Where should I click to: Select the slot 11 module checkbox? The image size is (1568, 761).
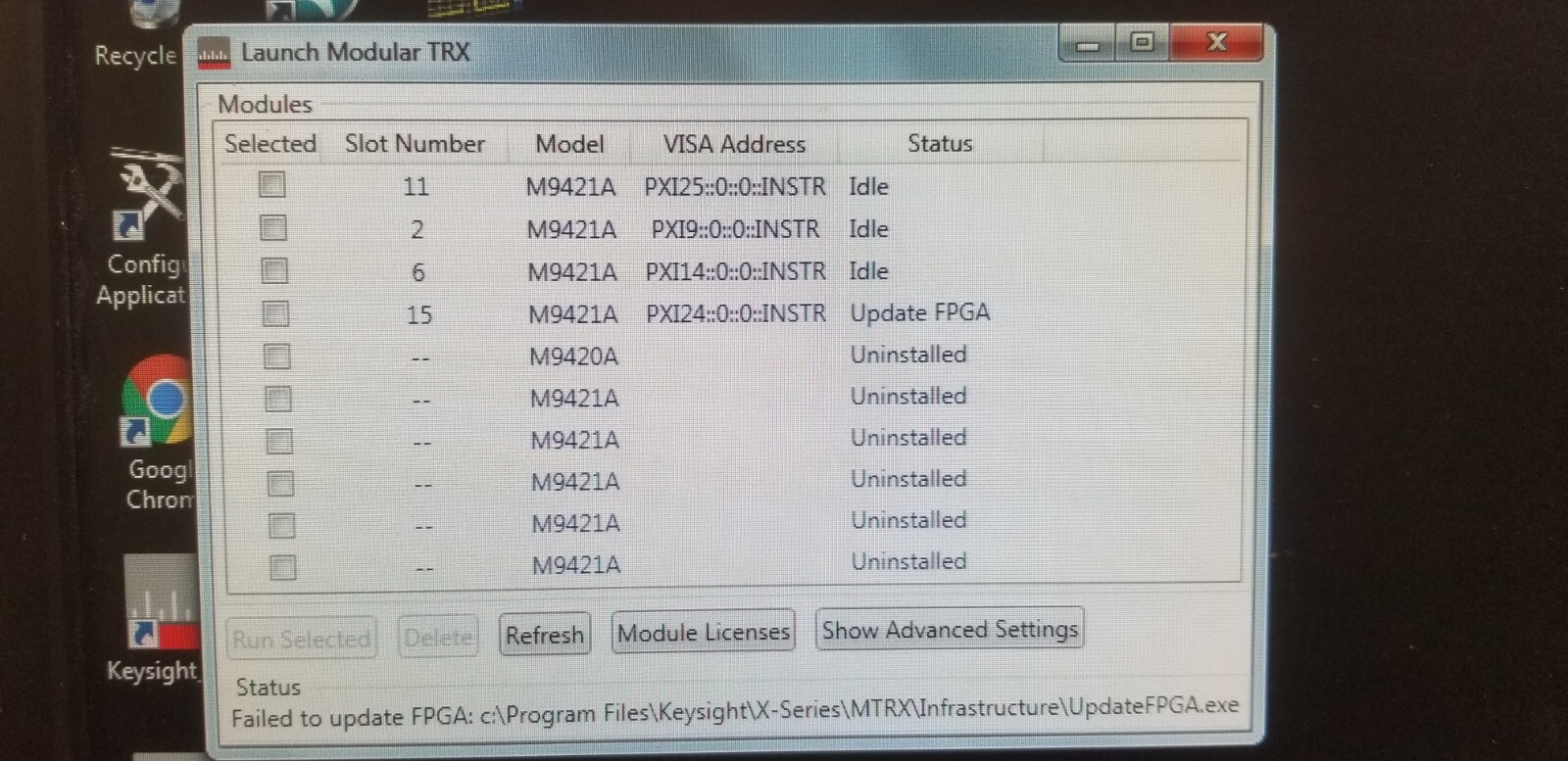(271, 185)
